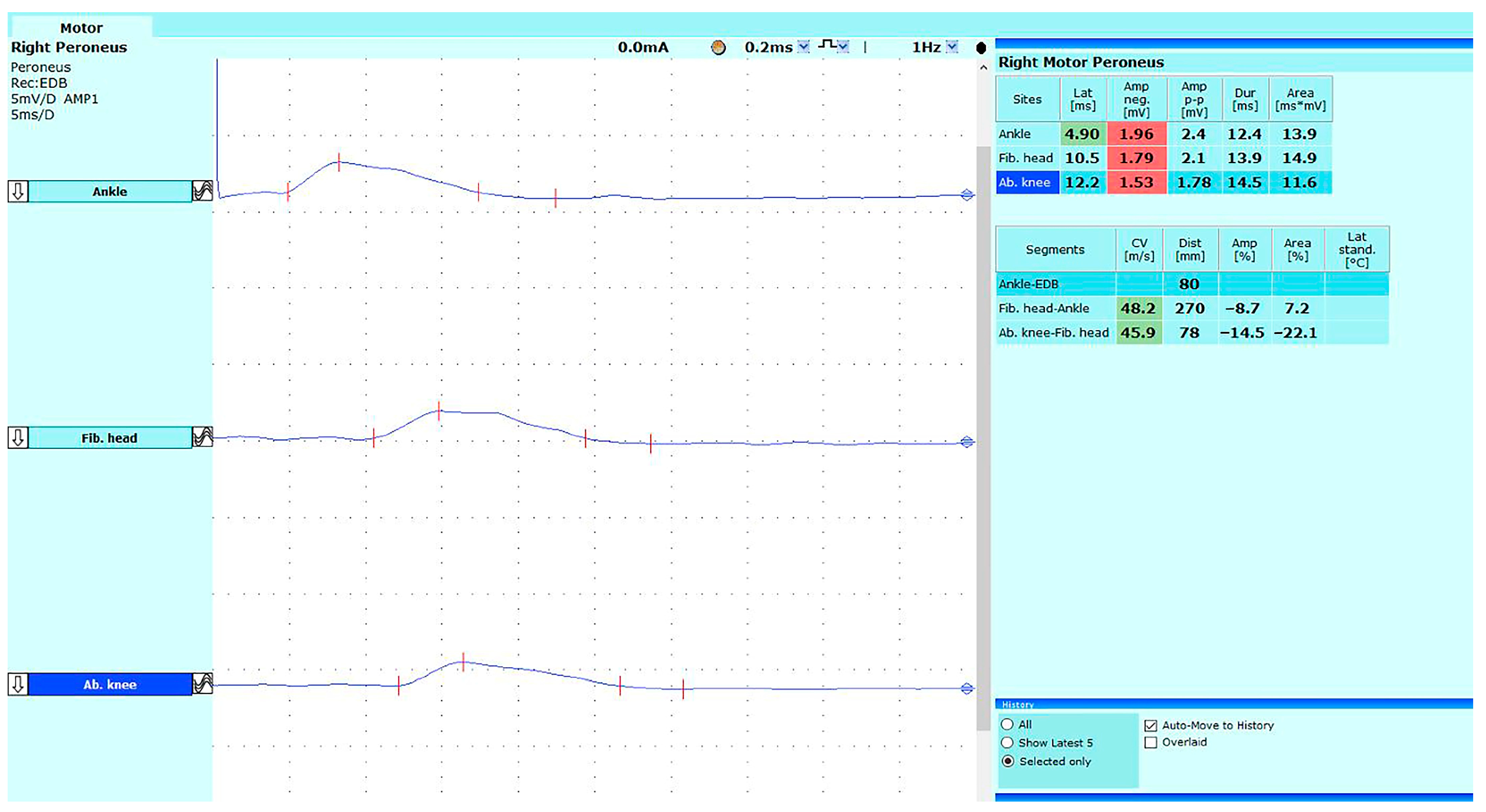Click the black record indicator icon
This screenshot has width=1486, height=812.
pos(981,48)
